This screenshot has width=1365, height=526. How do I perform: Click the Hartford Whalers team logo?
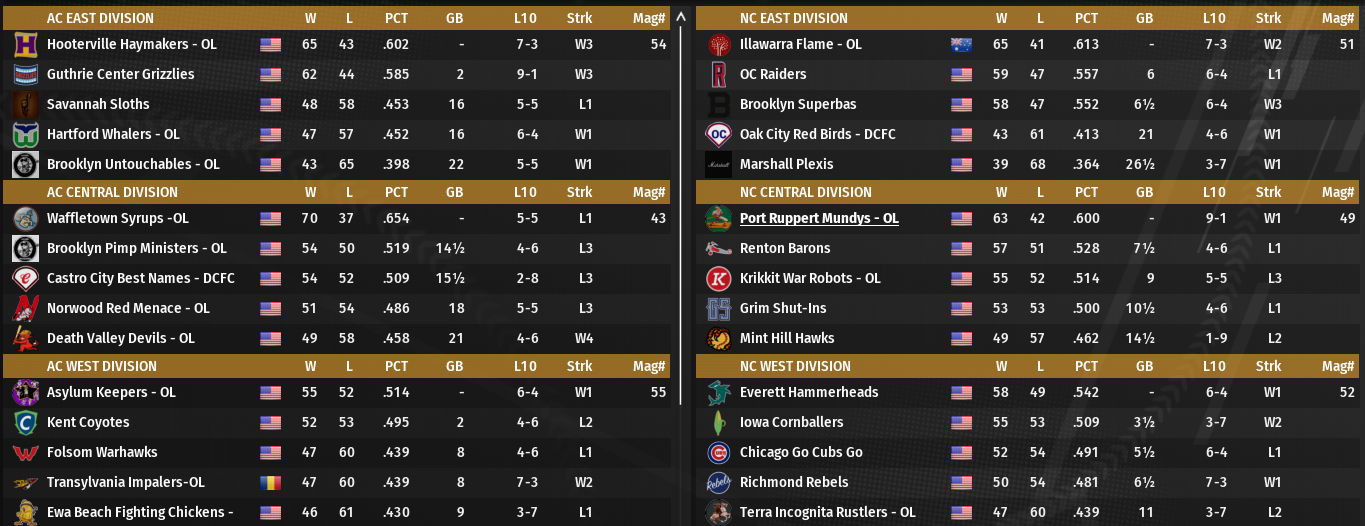[25, 135]
